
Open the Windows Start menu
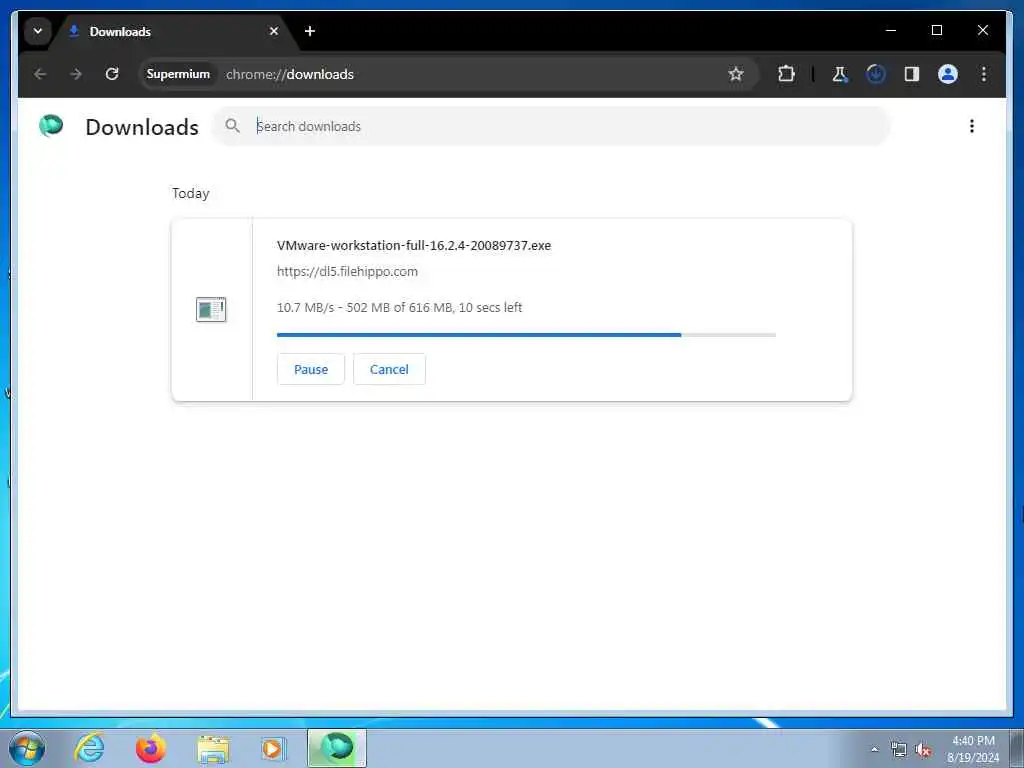[27, 748]
